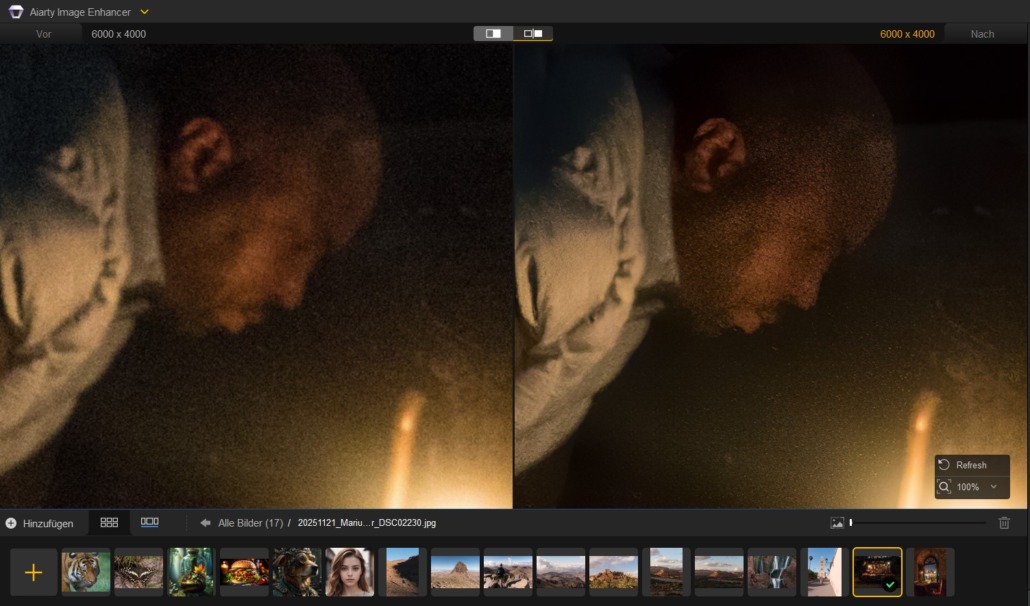
Task: Click the Nach tab label
Action: pyautogui.click(x=982, y=34)
